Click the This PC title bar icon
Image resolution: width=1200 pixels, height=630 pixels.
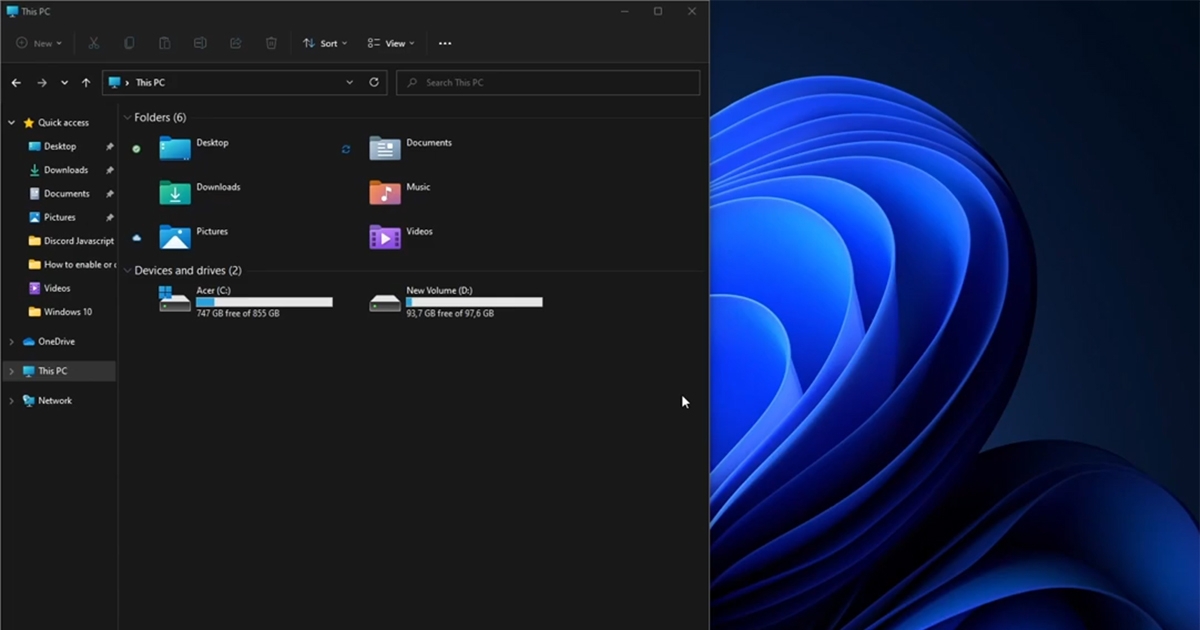point(12,11)
